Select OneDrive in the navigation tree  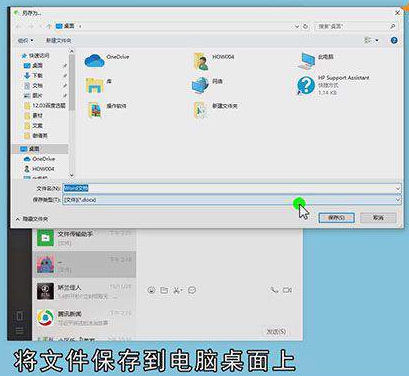click(39, 159)
